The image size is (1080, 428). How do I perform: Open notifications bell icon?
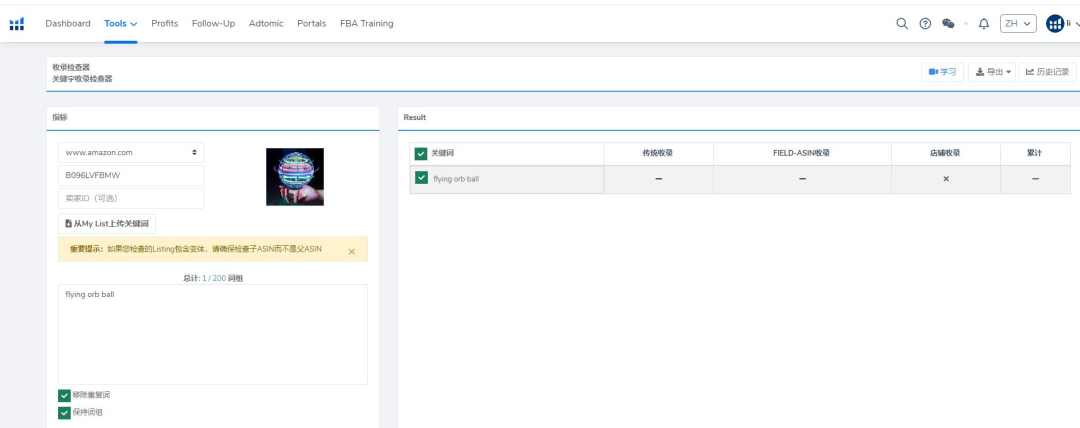click(x=983, y=24)
